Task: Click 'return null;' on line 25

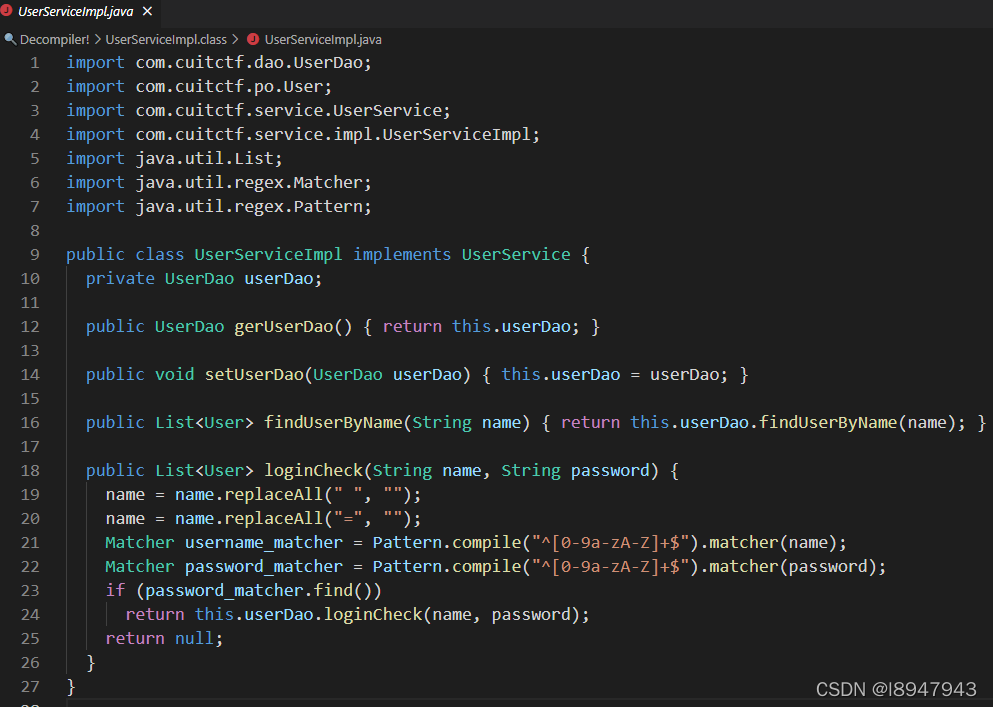Action: [x=165, y=639]
